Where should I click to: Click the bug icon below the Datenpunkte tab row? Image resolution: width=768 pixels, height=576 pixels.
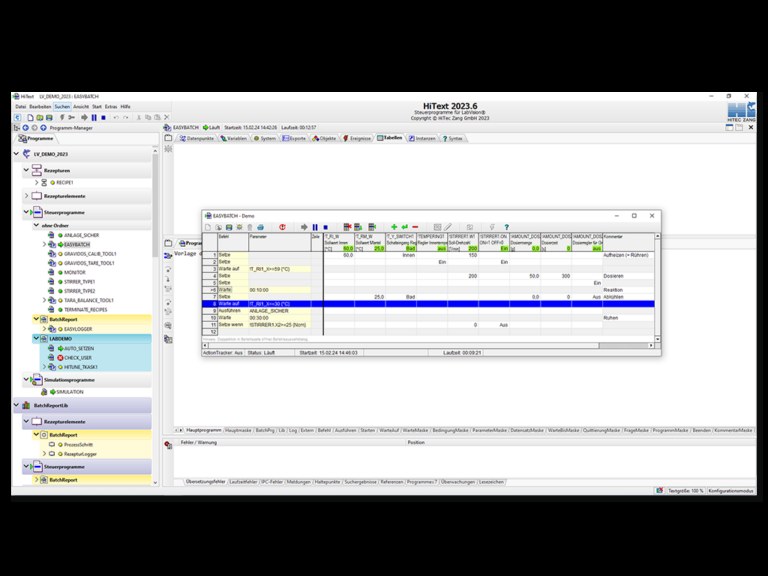(x=168, y=148)
